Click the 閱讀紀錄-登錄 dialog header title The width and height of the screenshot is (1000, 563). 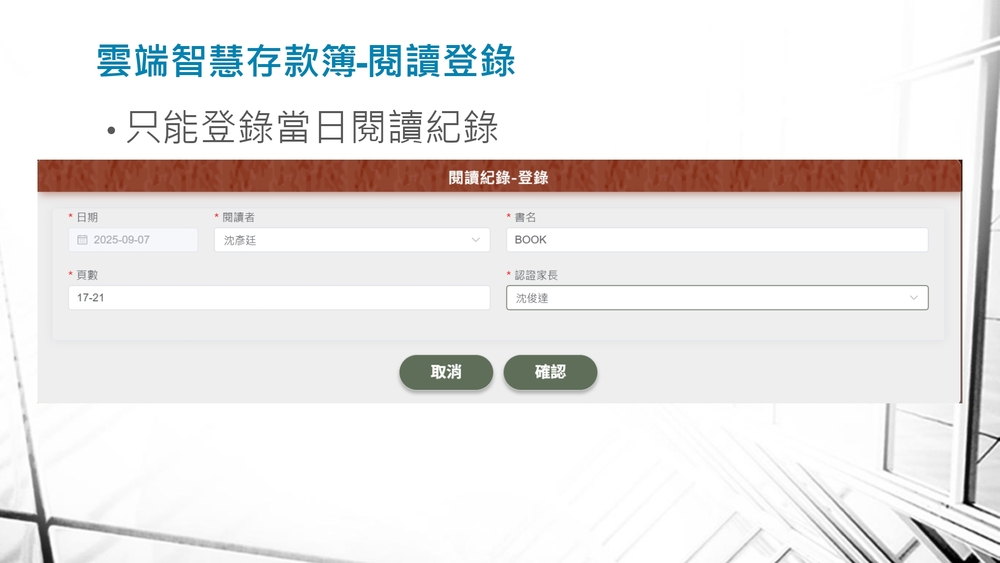click(x=499, y=178)
